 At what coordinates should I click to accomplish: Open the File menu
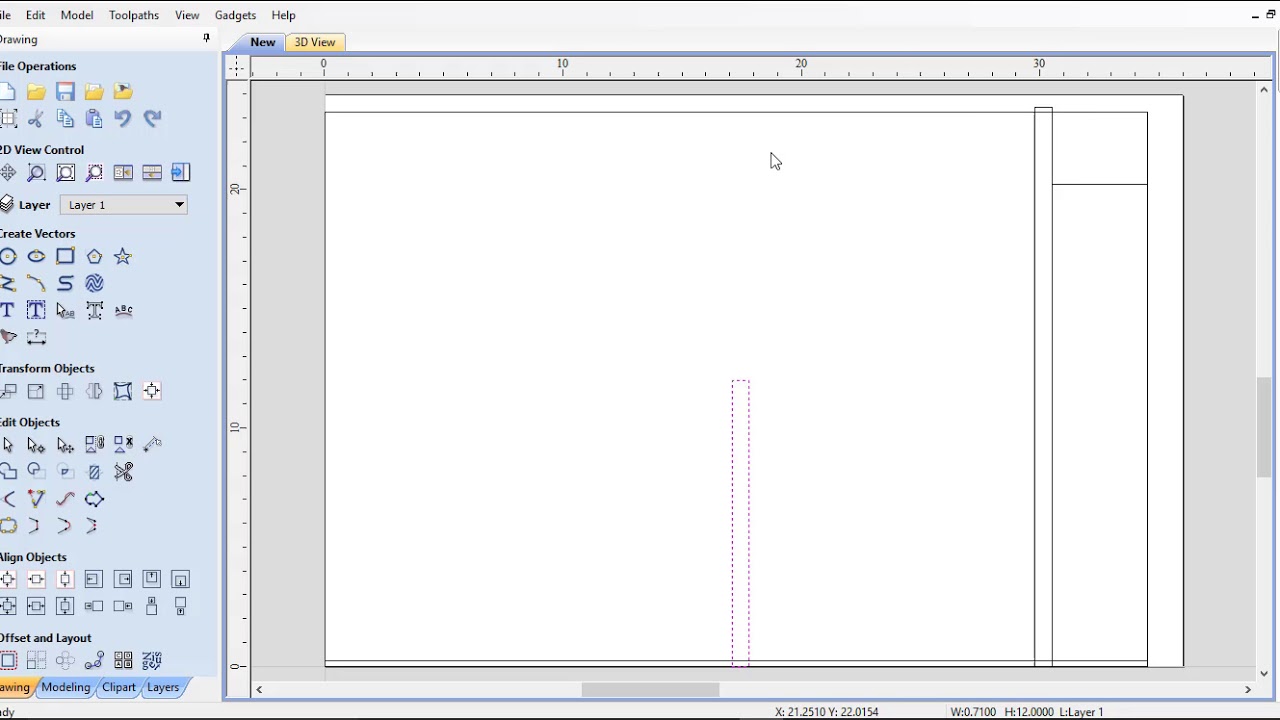pos(5,15)
